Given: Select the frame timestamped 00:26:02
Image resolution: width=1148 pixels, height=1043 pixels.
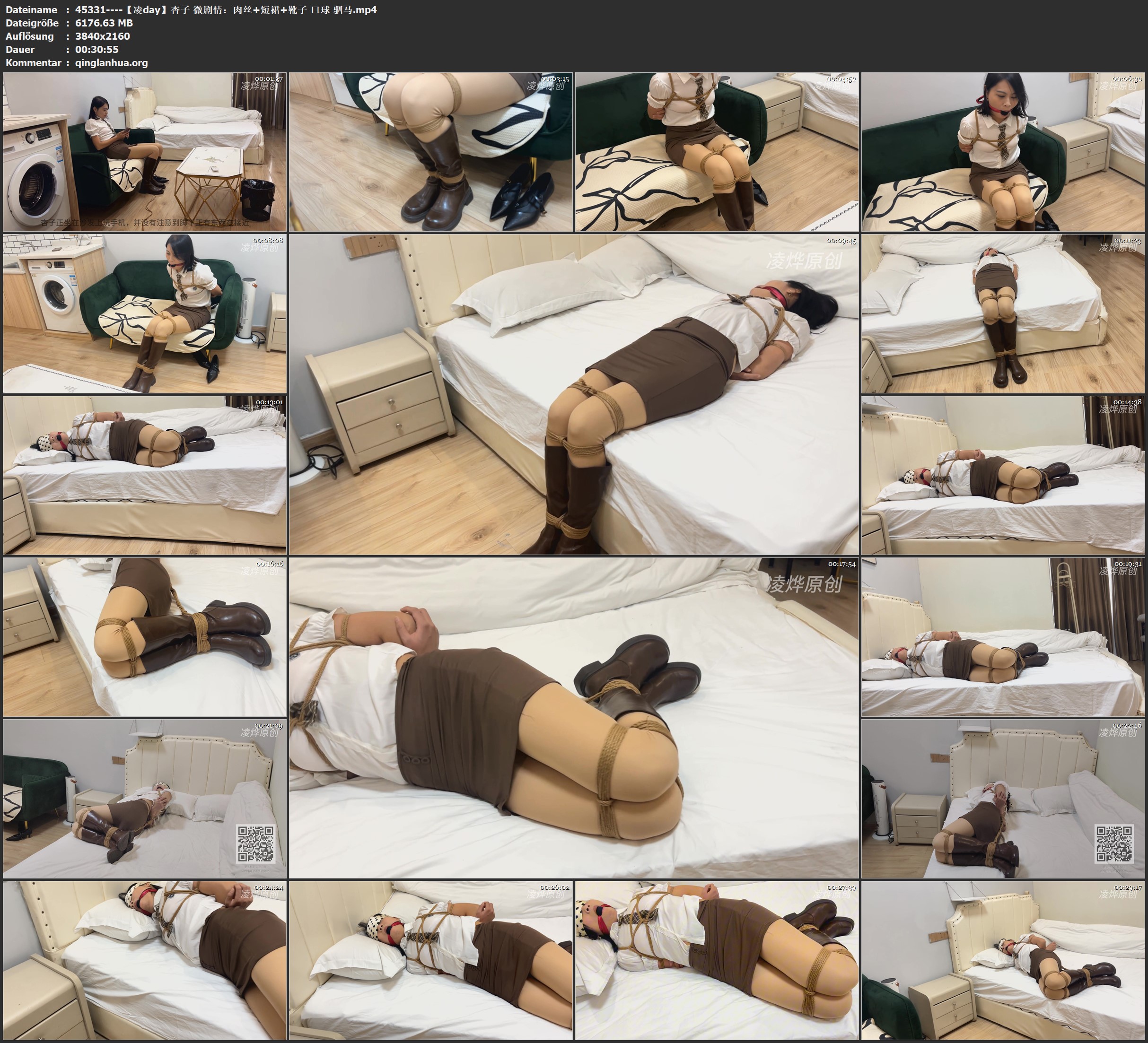Looking at the screenshot, I should pos(431,960).
